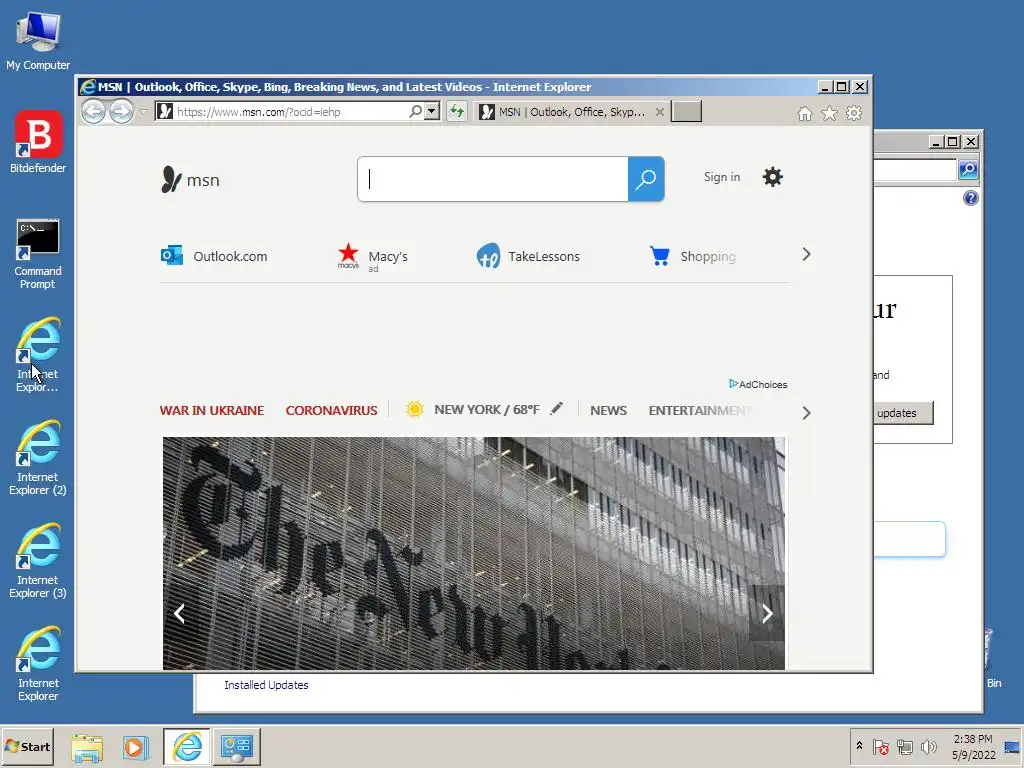Open Internet Explorer (2) desktop shortcut
This screenshot has height=768, width=1024.
point(38,458)
